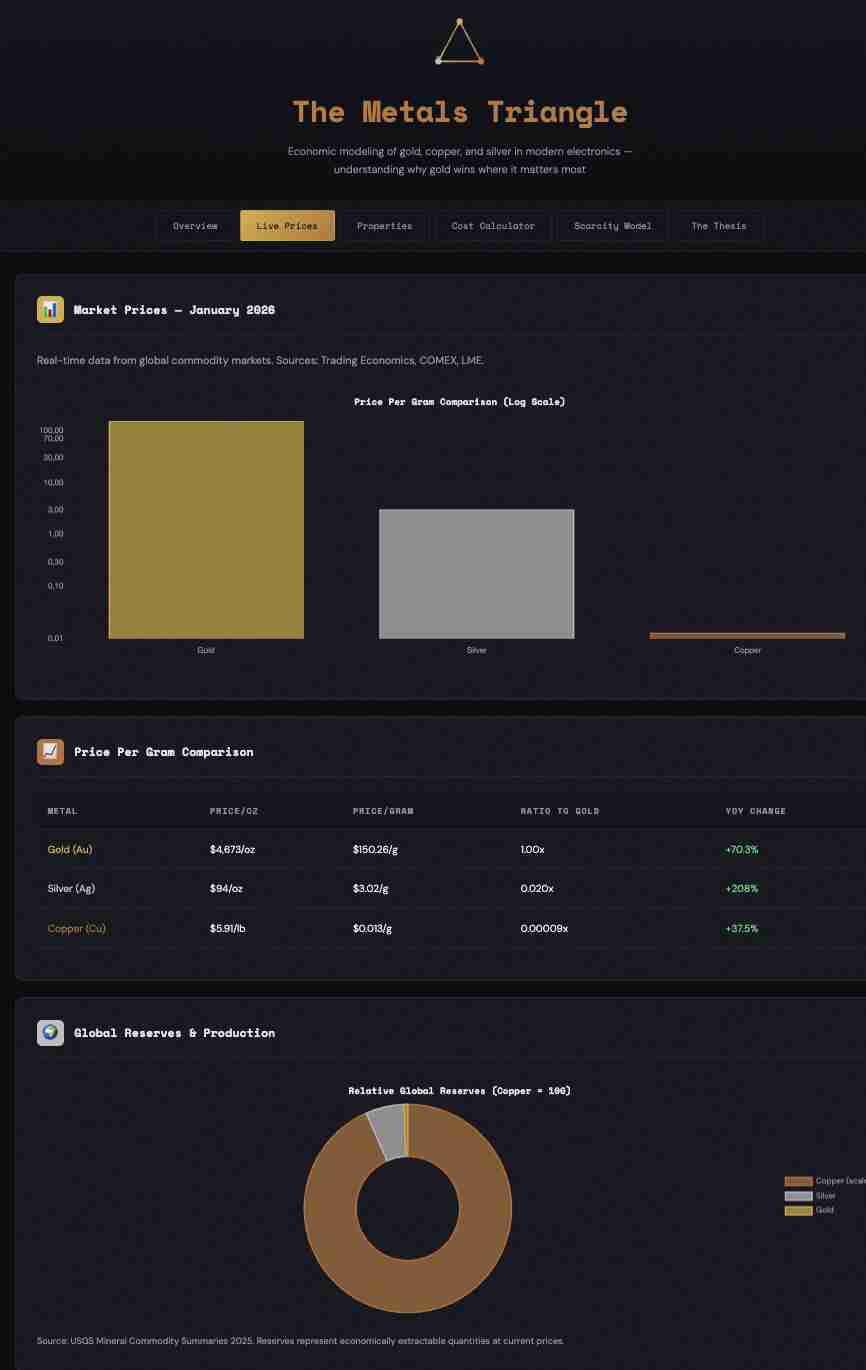Go to the Scarcity Model tab

point(612,226)
